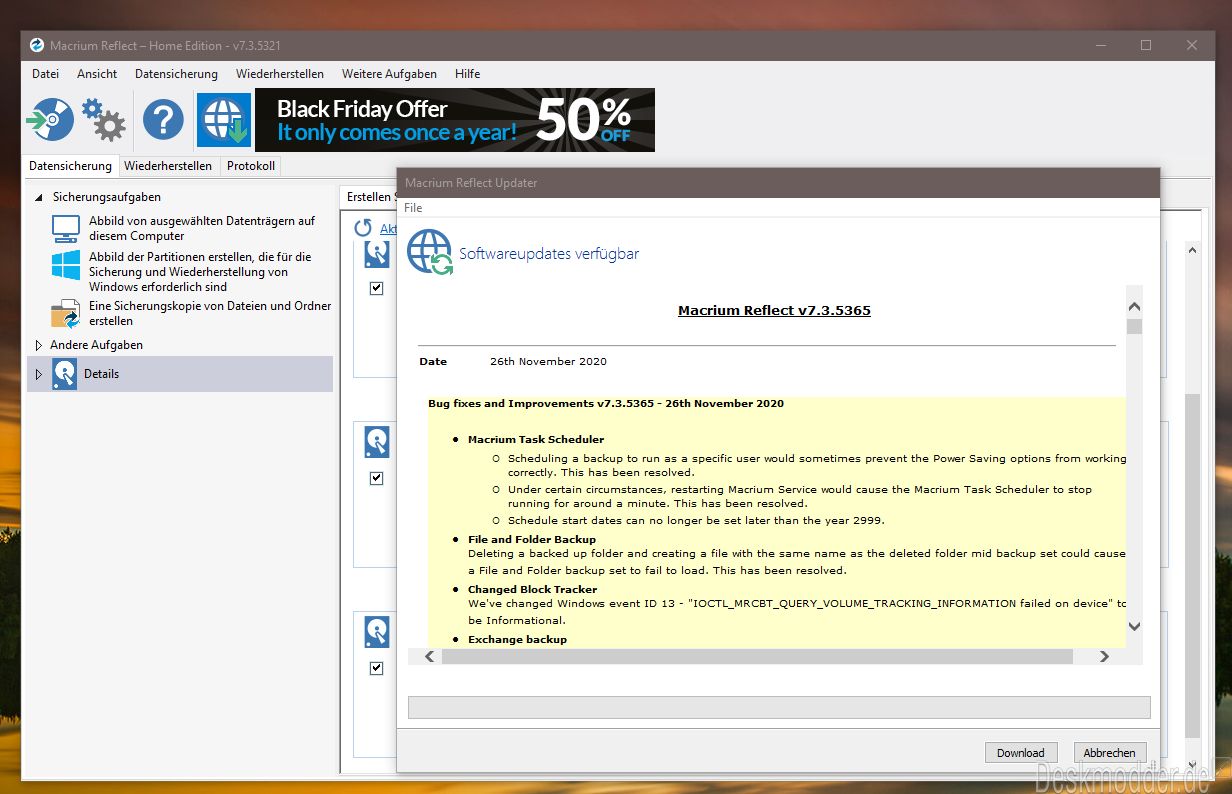The image size is (1232, 794).
Task: Click the 'Exchange backup' bullet heading
Action: [517, 639]
